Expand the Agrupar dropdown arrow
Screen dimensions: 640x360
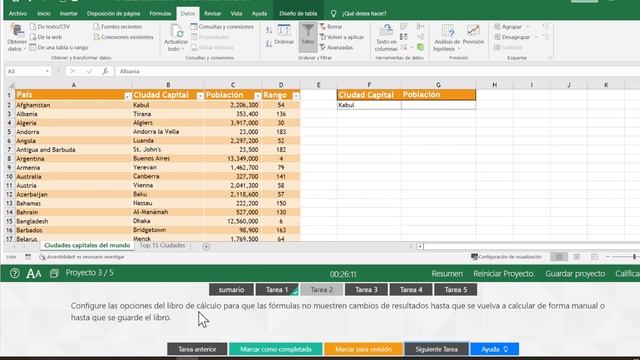528,27
